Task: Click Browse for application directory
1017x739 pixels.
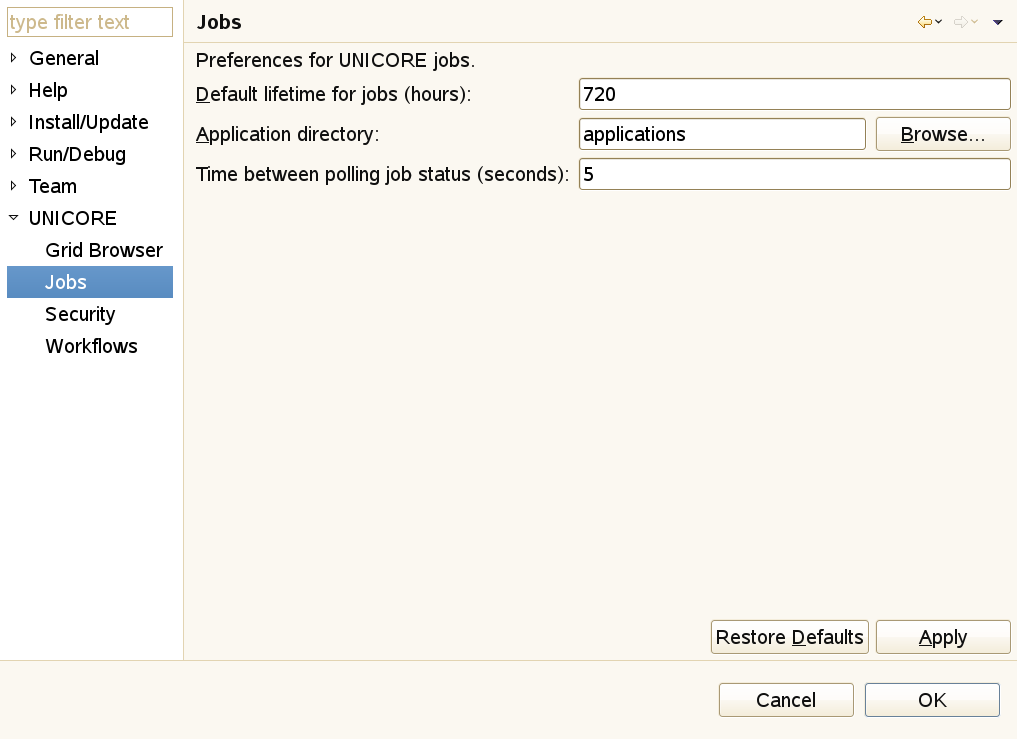Action: (x=943, y=134)
